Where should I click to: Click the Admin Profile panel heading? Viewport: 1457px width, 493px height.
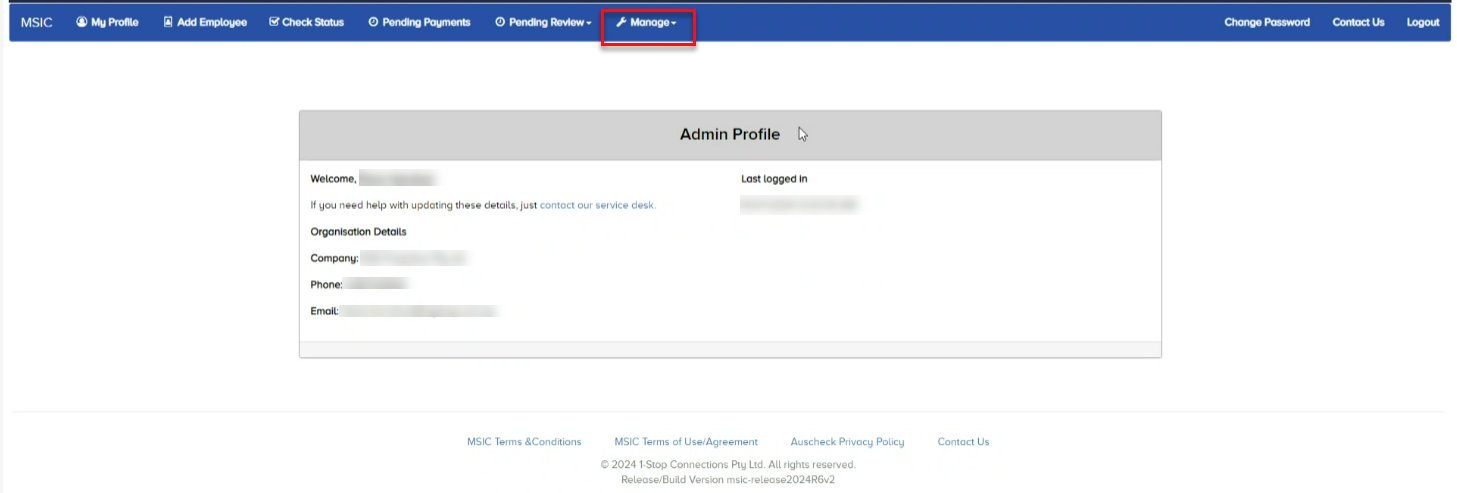(729, 135)
